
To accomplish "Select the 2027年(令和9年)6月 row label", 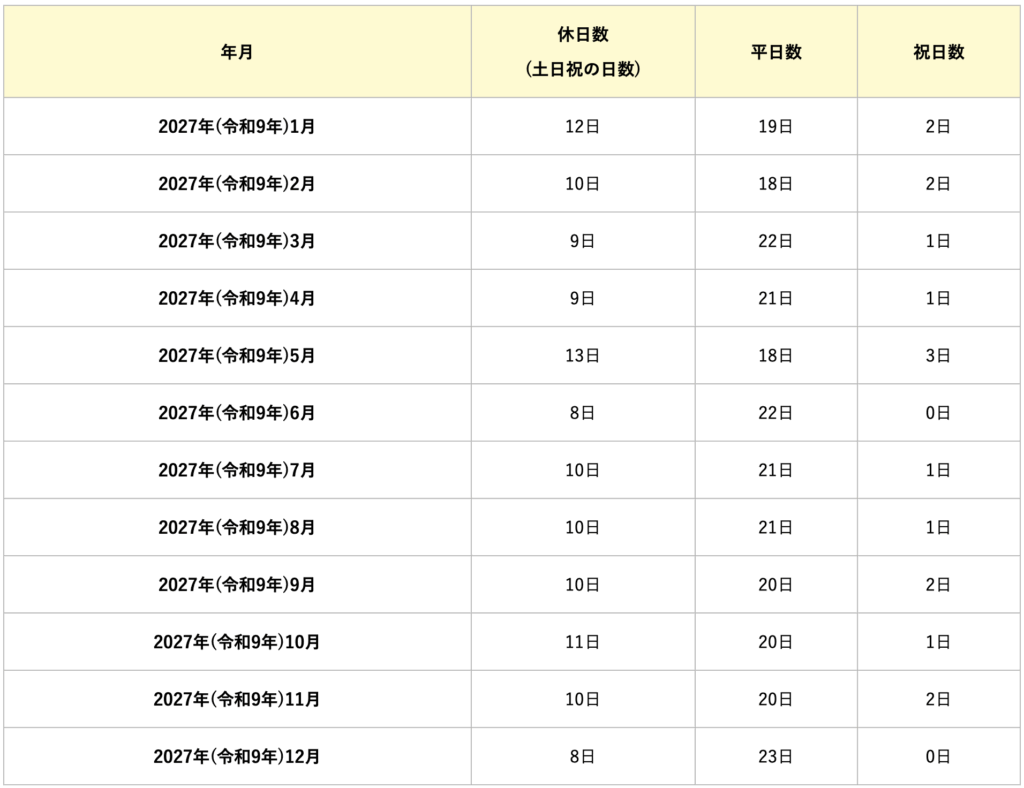I will pyautogui.click(x=237, y=413).
